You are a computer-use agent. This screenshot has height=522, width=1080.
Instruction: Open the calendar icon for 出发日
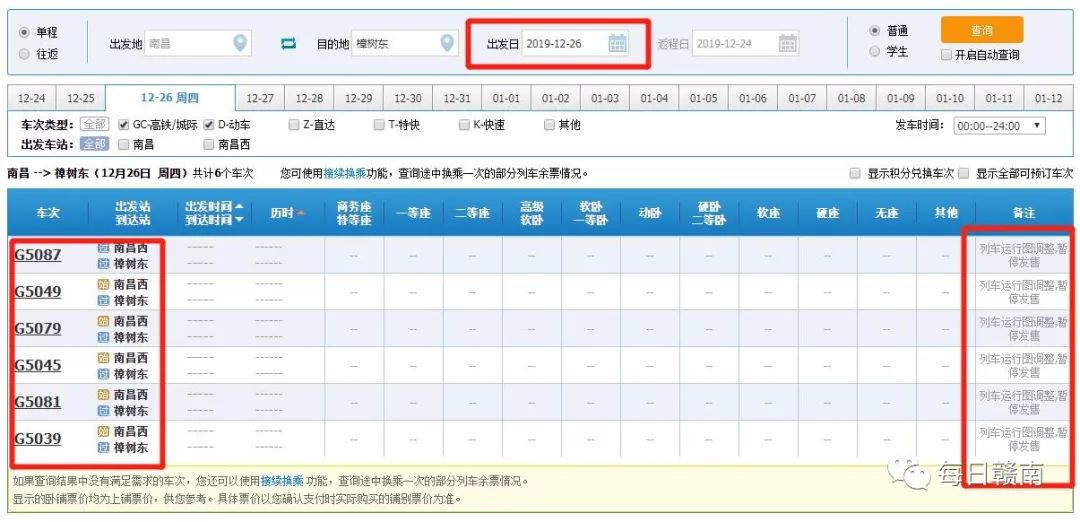pyautogui.click(x=617, y=43)
